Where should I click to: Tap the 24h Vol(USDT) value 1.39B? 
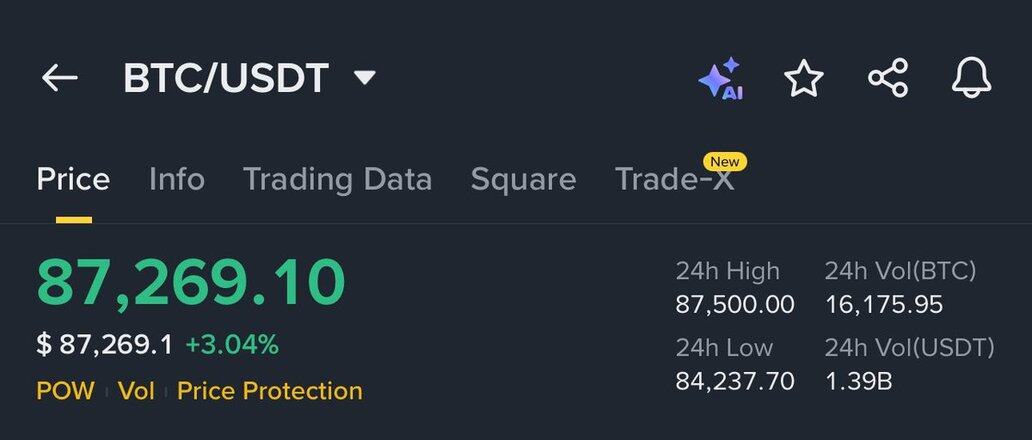(859, 381)
